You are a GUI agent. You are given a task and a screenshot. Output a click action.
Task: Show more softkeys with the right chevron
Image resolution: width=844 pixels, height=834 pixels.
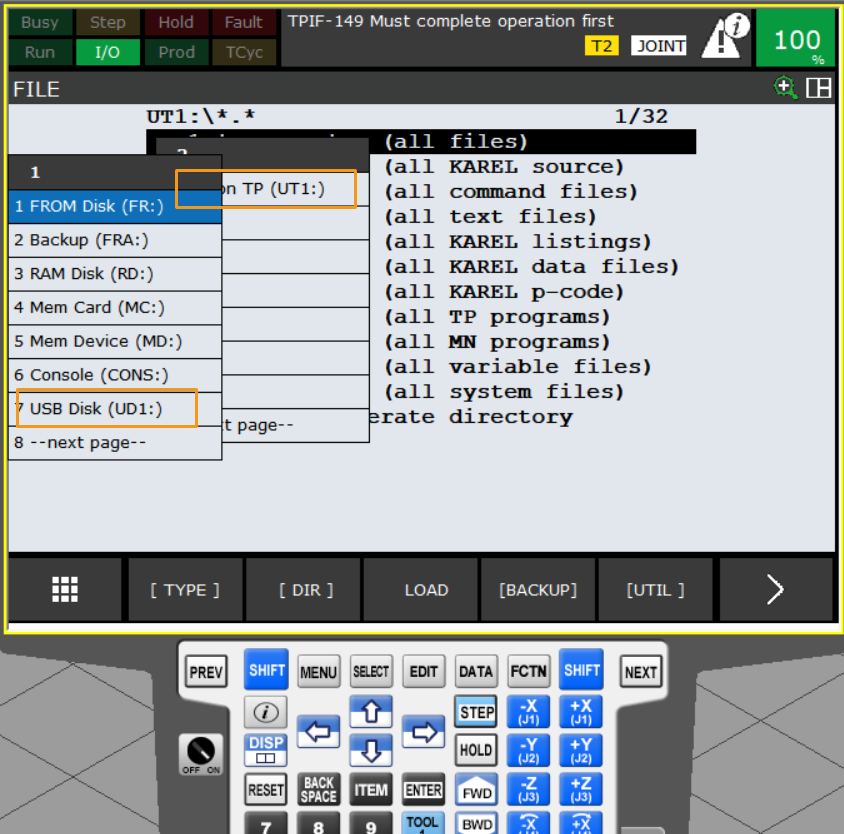tap(775, 590)
